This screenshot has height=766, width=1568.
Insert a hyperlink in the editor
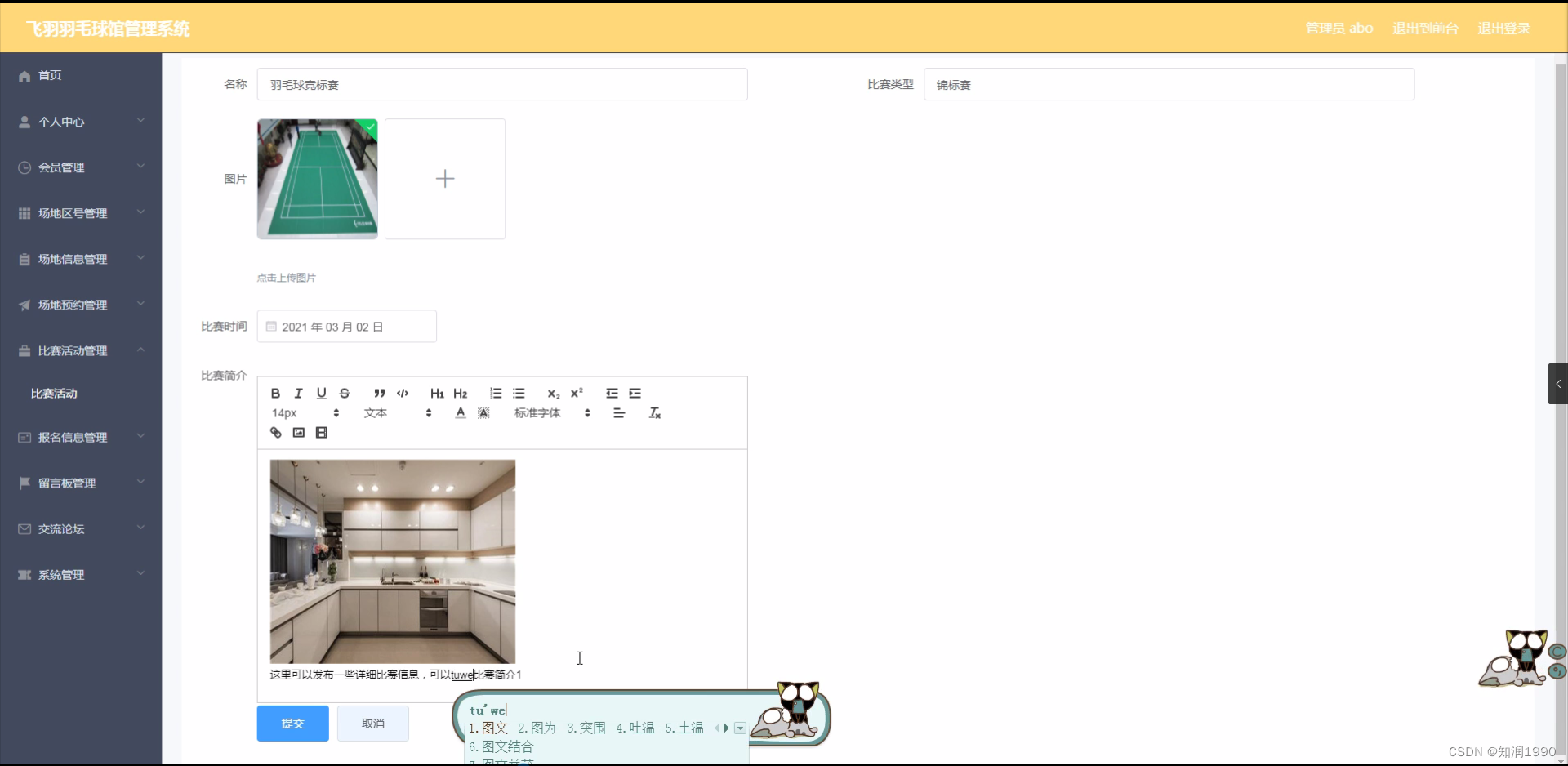(275, 432)
